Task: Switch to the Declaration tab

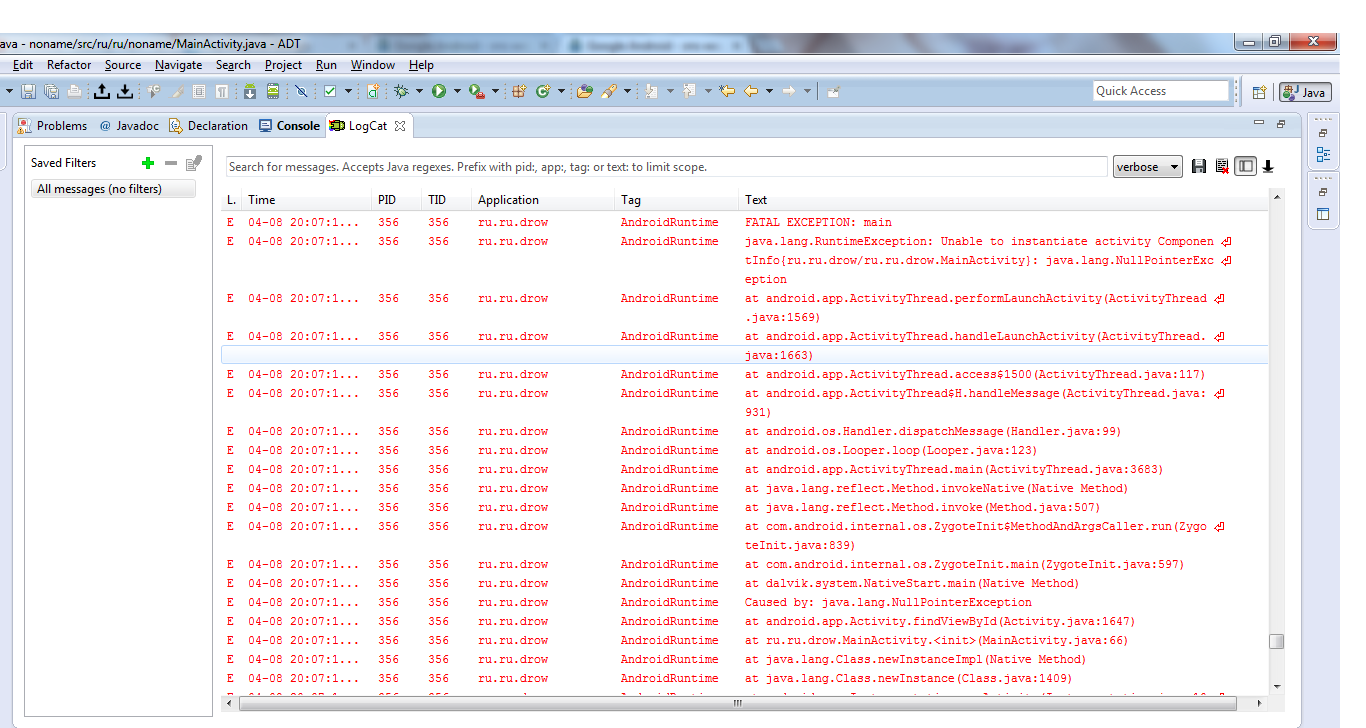Action: (x=208, y=126)
